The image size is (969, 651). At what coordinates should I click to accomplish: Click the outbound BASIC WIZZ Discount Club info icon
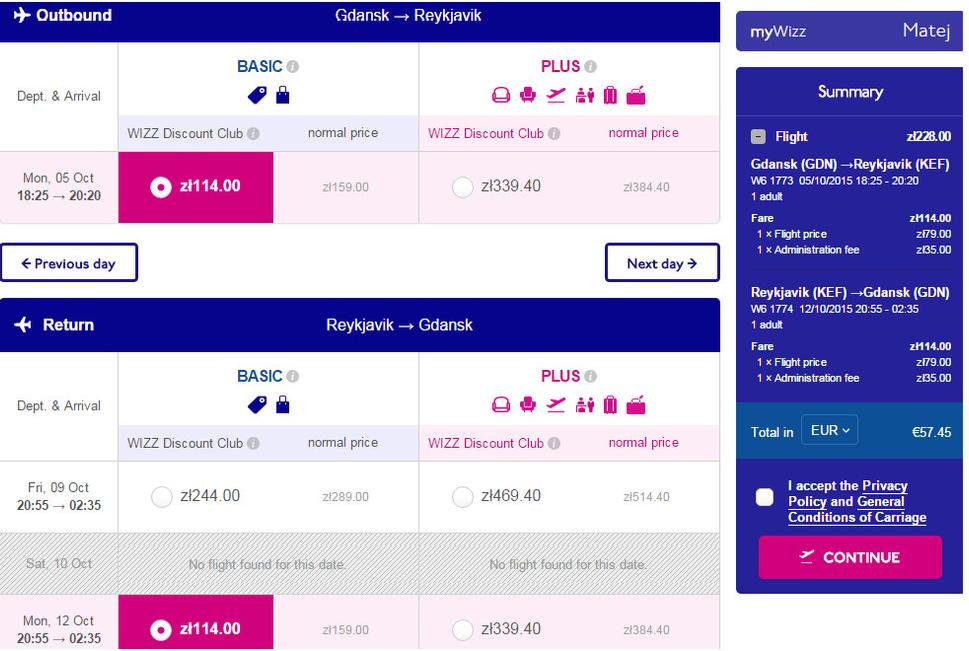(x=253, y=134)
